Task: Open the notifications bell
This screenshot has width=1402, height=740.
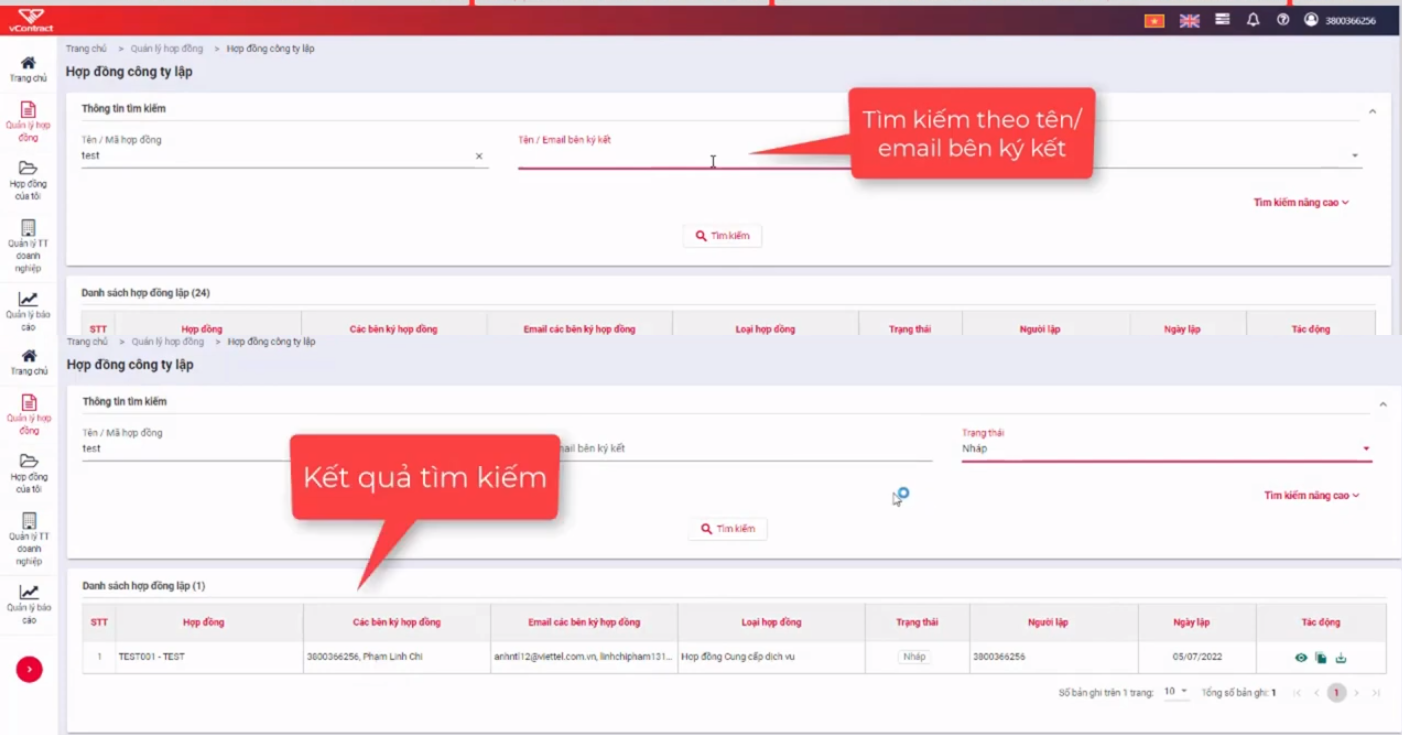Action: (x=1252, y=20)
